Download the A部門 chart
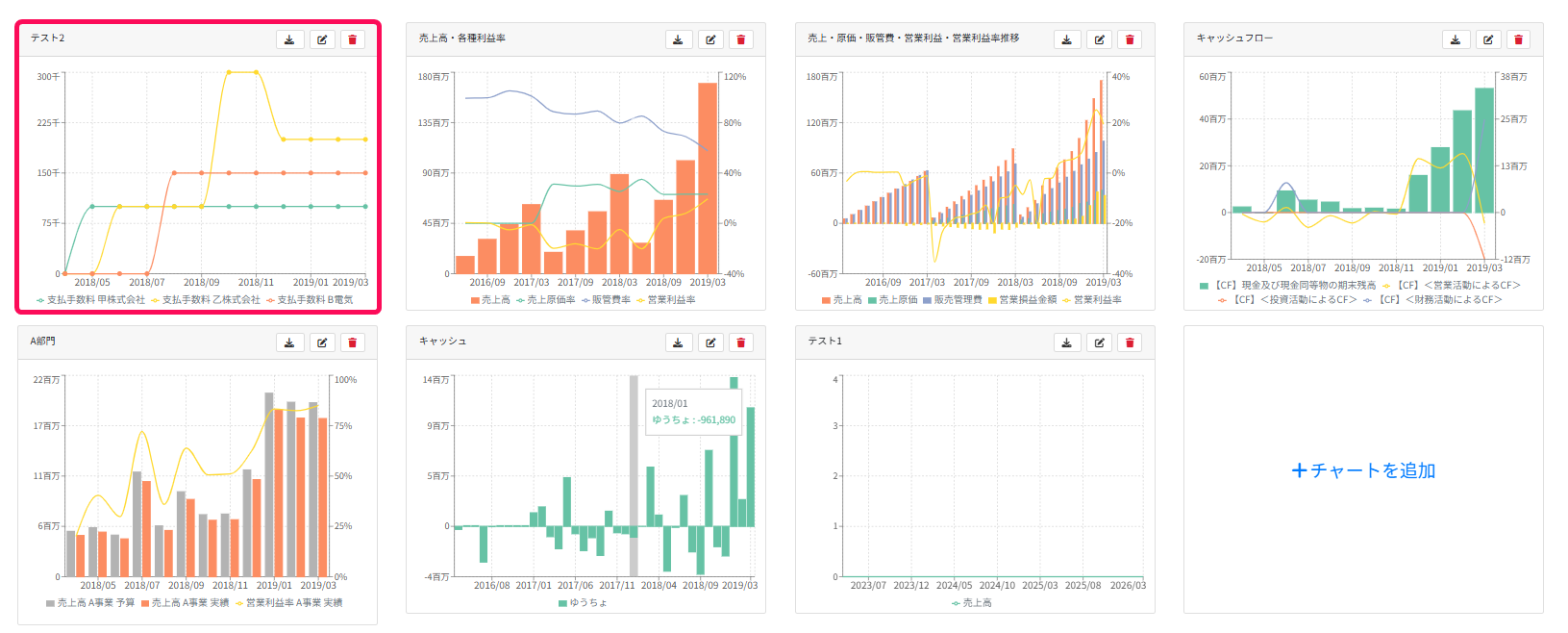Viewport: 1568px width, 633px height. (289, 342)
